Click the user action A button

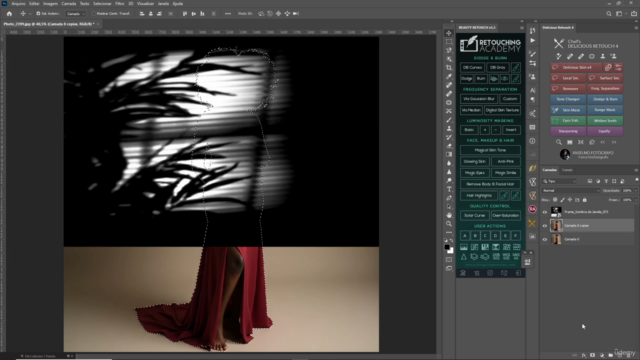click(x=464, y=236)
